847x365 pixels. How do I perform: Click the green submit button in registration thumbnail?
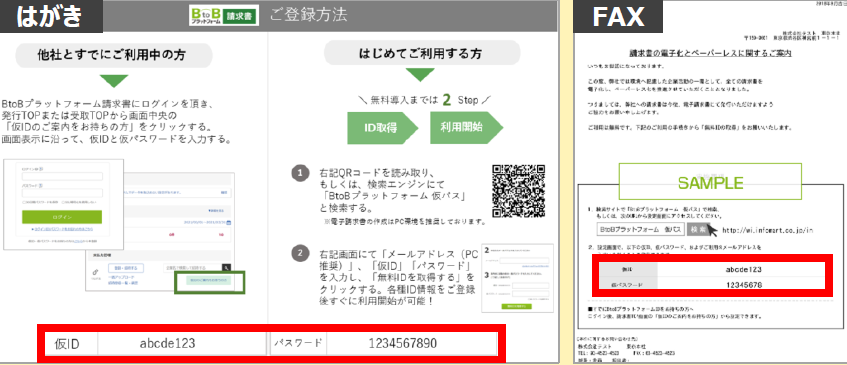click(x=516, y=306)
